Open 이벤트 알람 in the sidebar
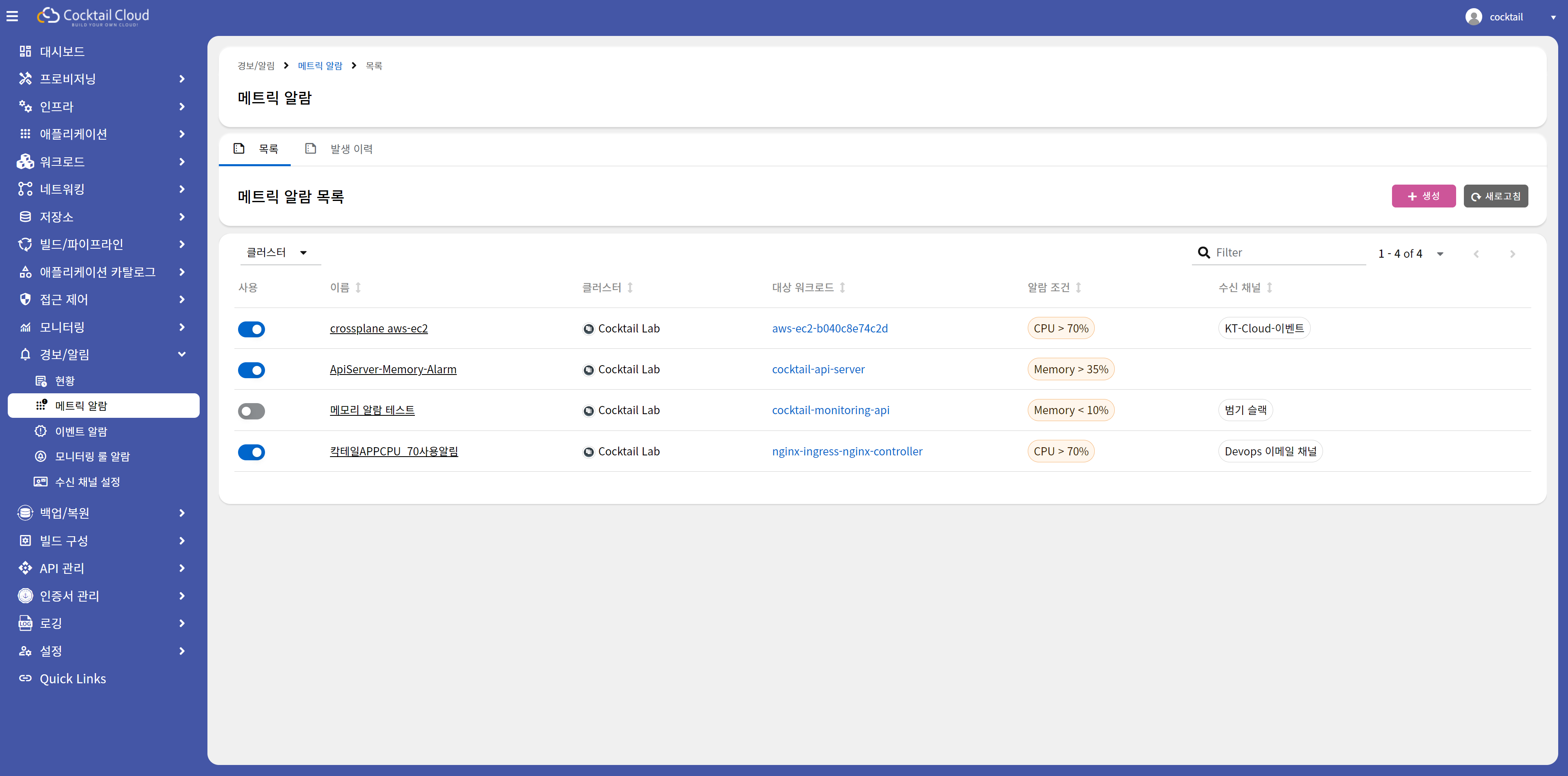 (x=81, y=431)
